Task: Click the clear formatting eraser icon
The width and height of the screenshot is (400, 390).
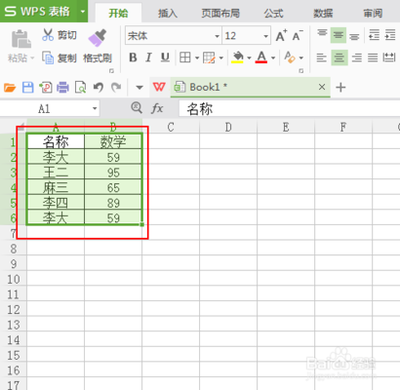Action: 289,57
